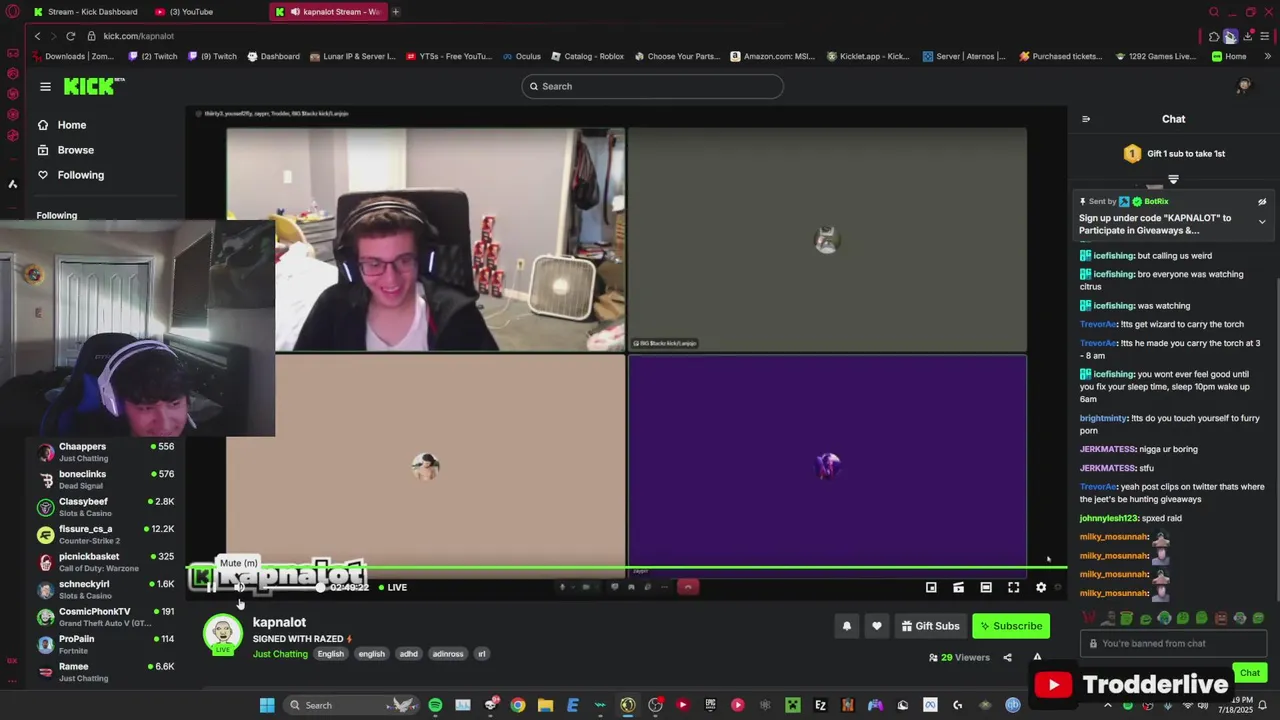Viewport: 1280px width, 720px height.
Task: Adjust the player volume slider knob
Action: pos(320,587)
